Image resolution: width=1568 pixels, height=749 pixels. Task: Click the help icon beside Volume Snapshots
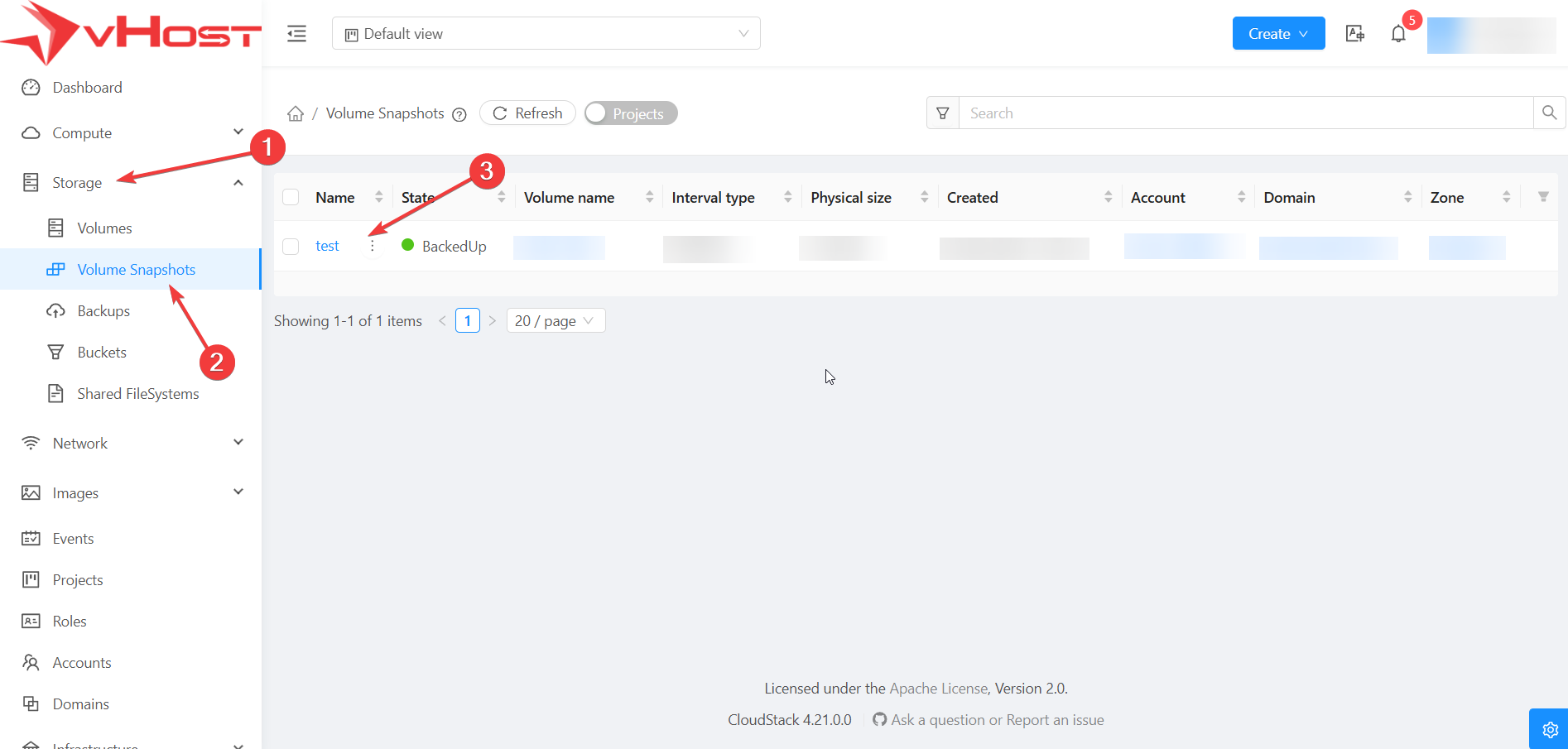point(459,114)
